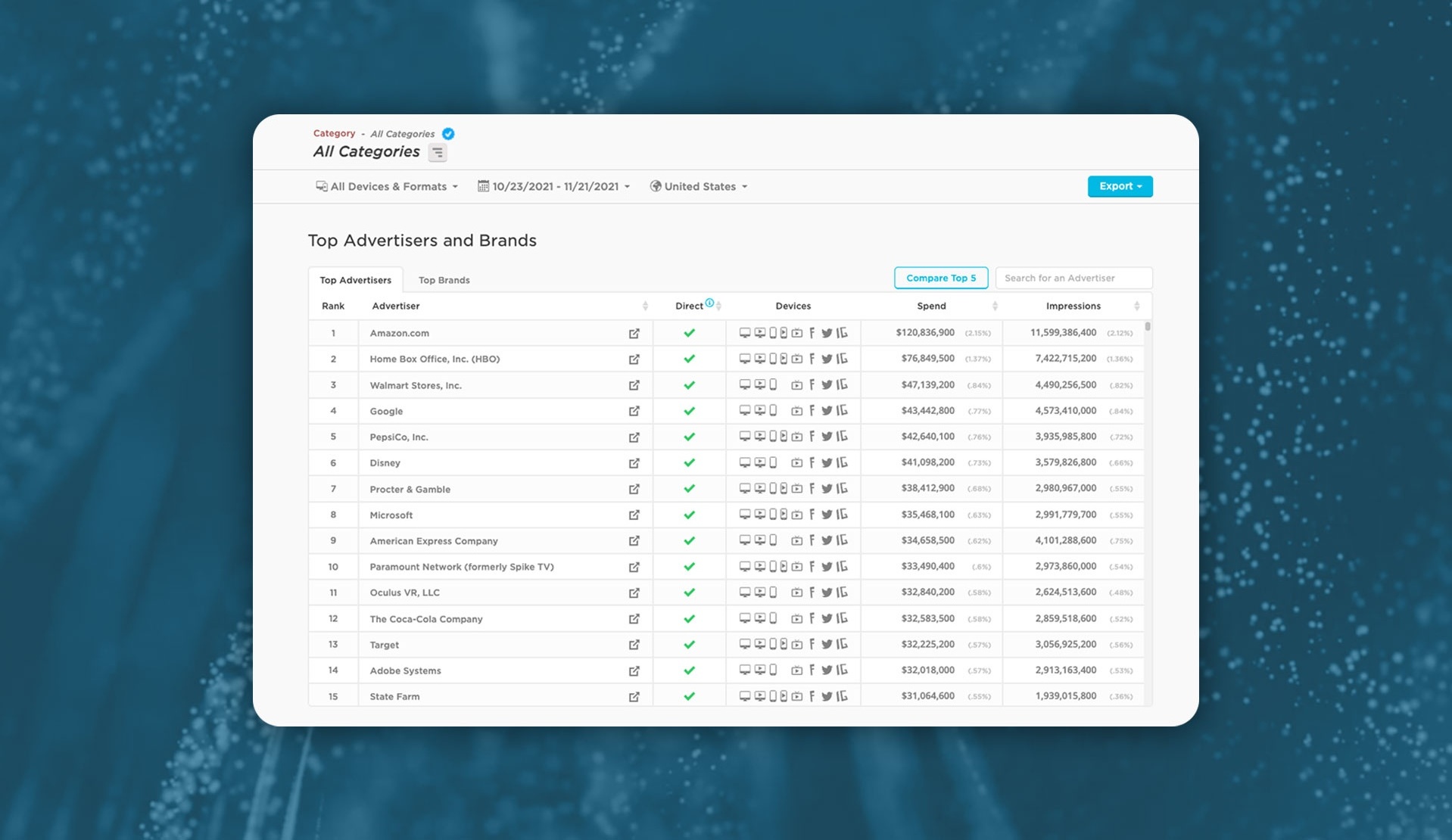Click impressions value 4,101,288,600
1452x840 pixels.
click(x=1065, y=540)
